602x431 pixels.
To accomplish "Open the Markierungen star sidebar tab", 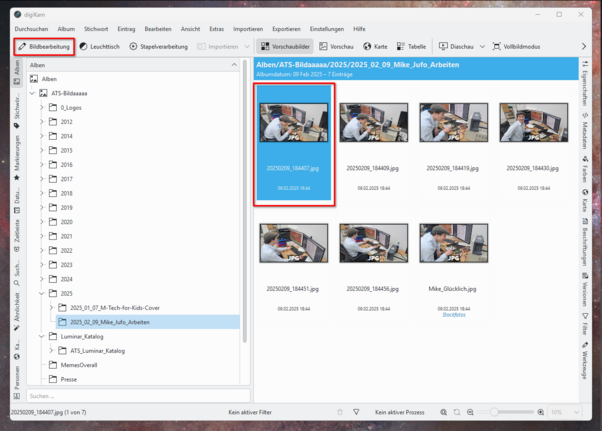I will 17,158.
